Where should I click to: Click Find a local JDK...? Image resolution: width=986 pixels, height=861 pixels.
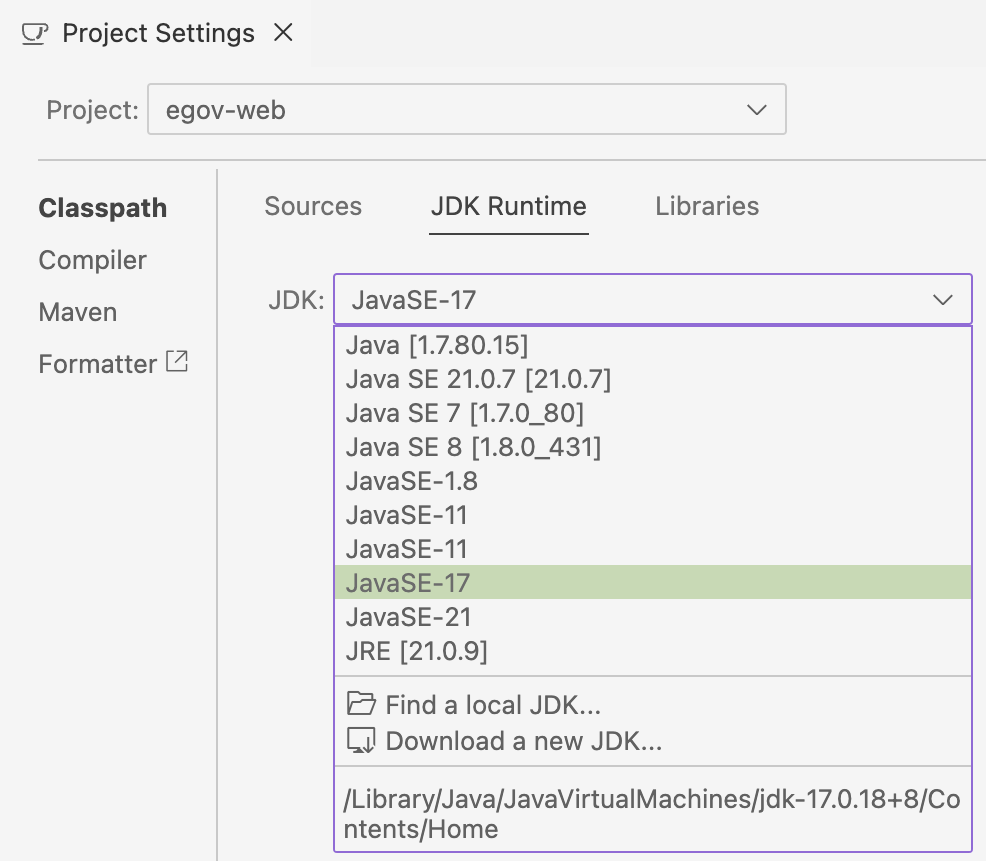pos(493,704)
